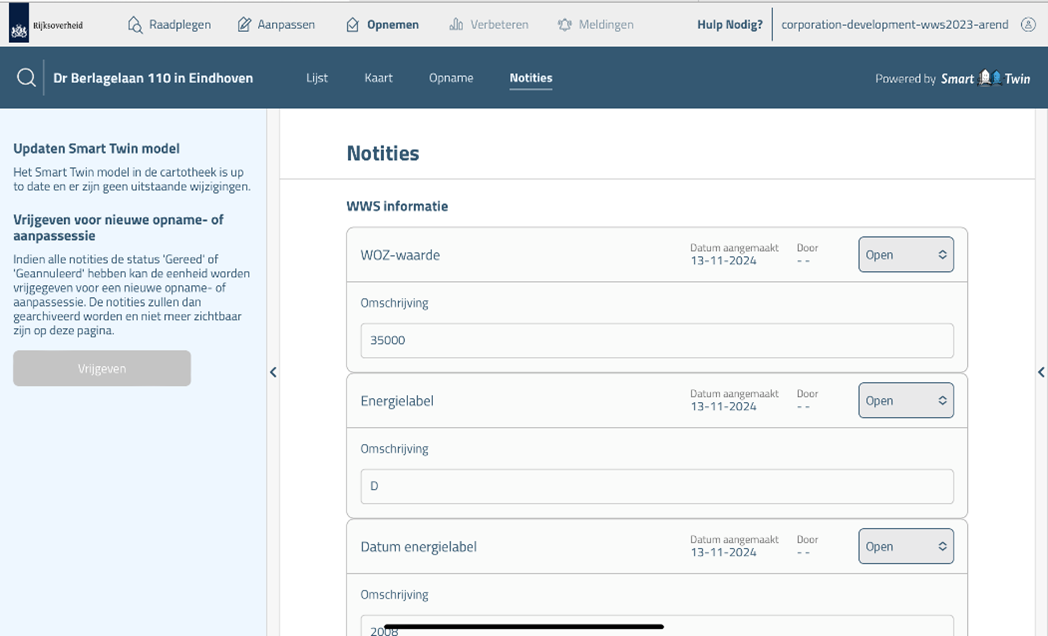Open status dropdown for WOZ-waarde
Viewport: 1048px width, 636px height.
(x=905, y=255)
